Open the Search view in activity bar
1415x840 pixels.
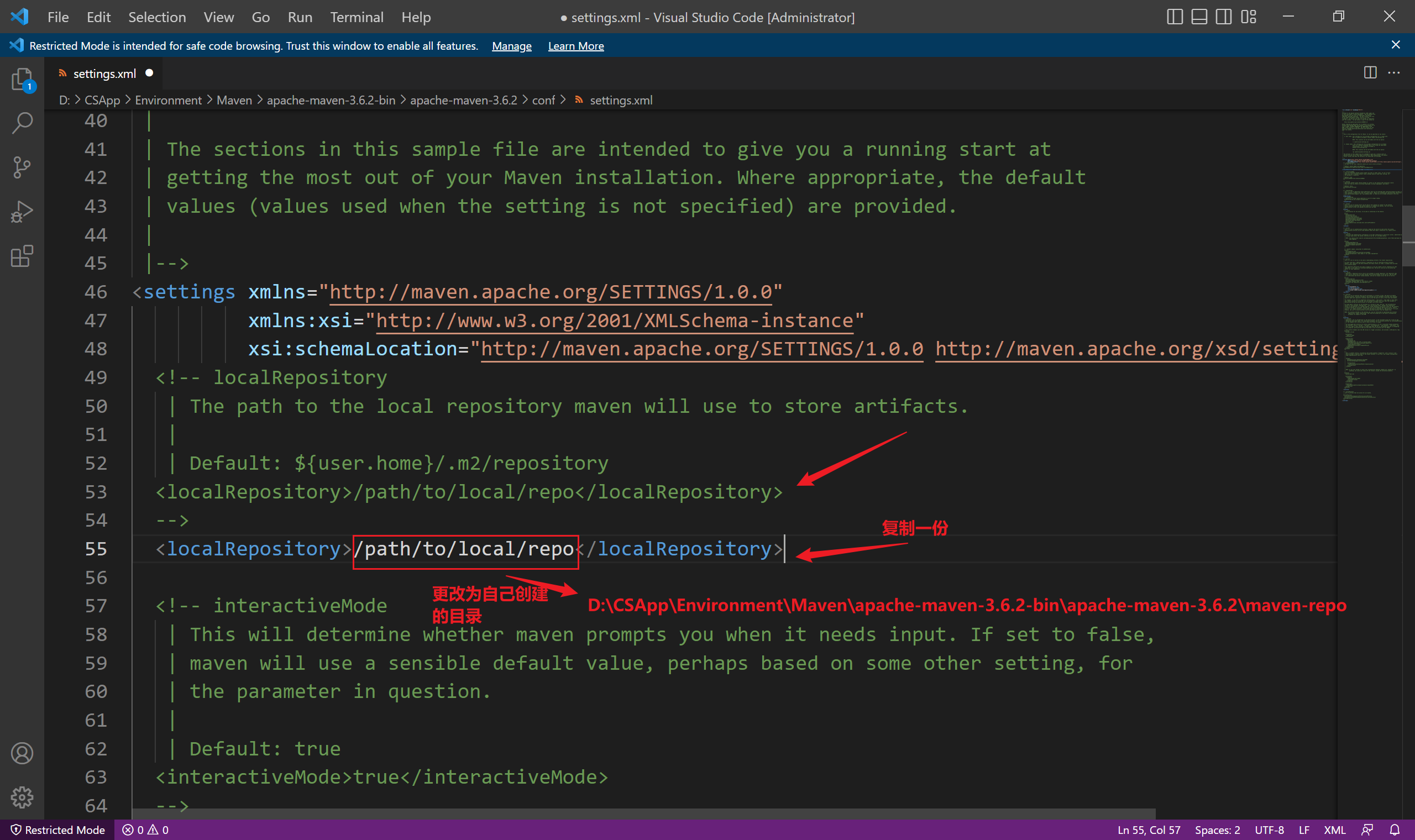coord(22,123)
